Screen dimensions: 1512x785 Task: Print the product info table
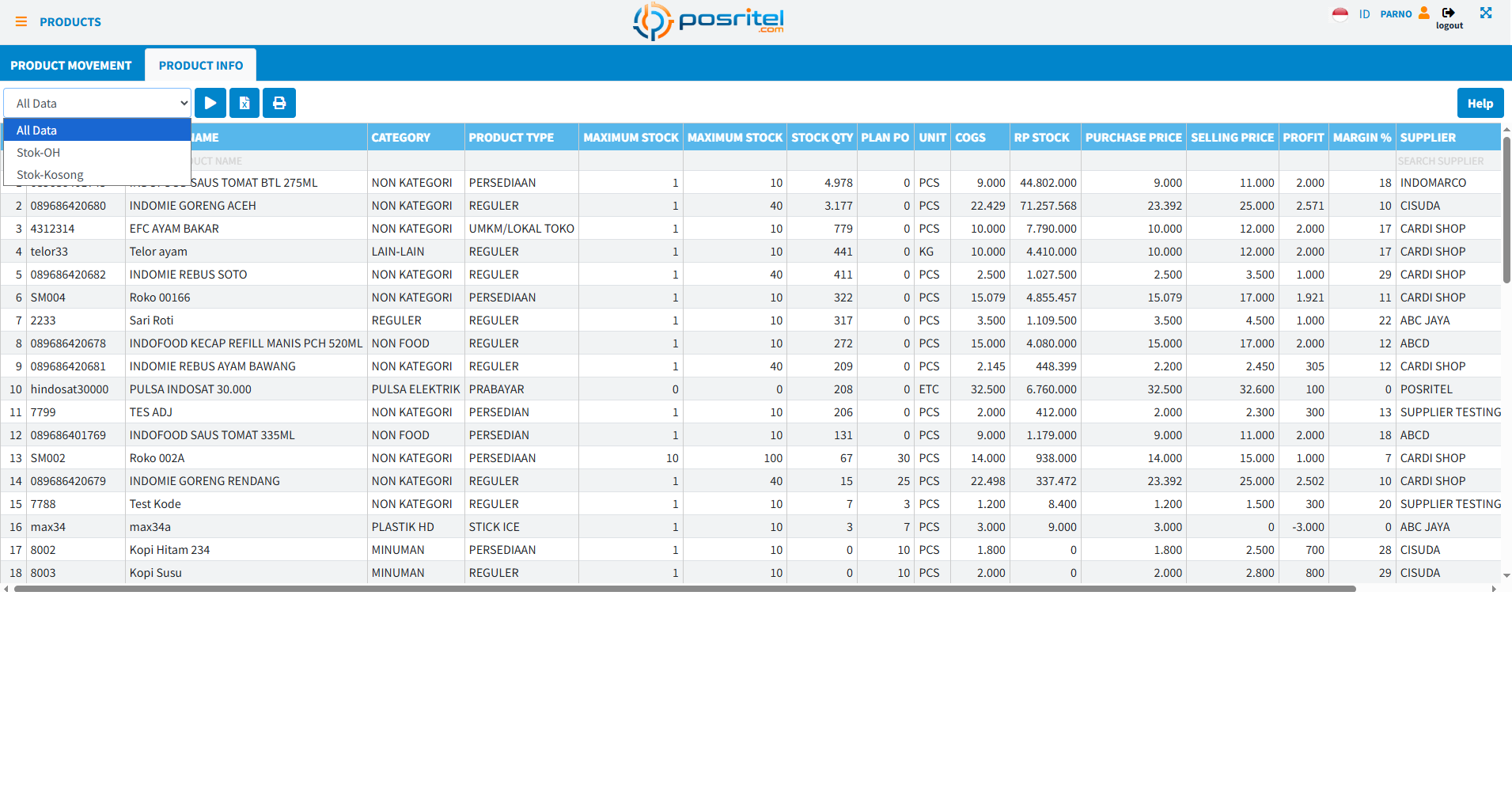tap(279, 103)
